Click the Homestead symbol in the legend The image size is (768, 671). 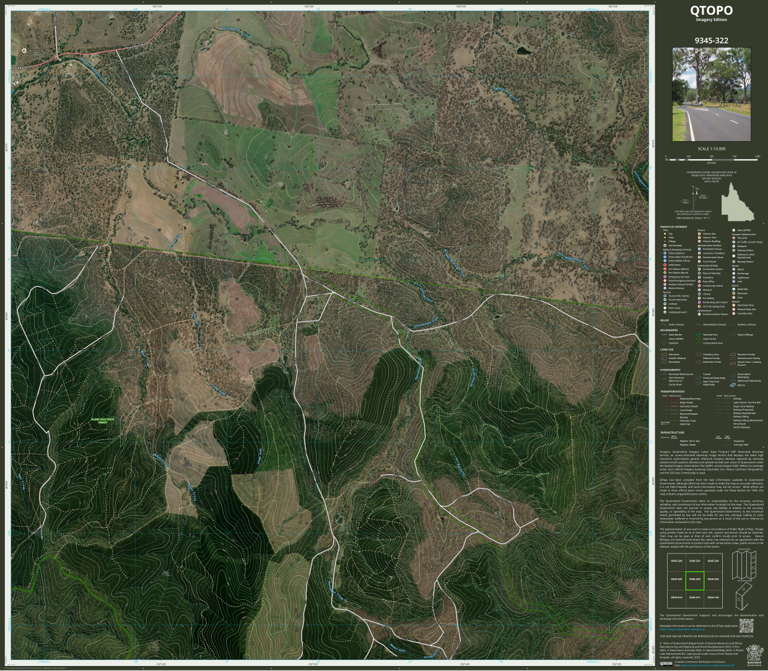(x=665, y=245)
